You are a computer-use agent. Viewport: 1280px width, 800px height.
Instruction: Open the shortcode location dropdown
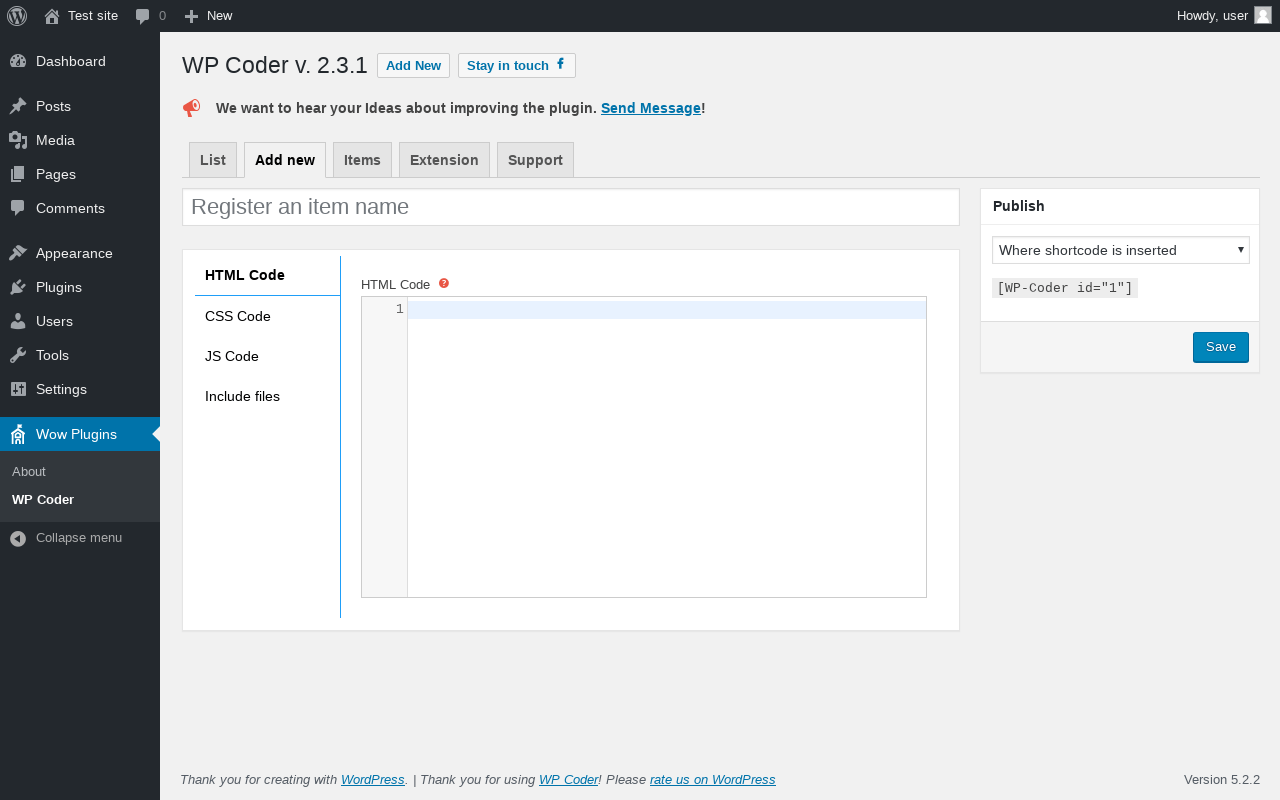click(x=1121, y=250)
